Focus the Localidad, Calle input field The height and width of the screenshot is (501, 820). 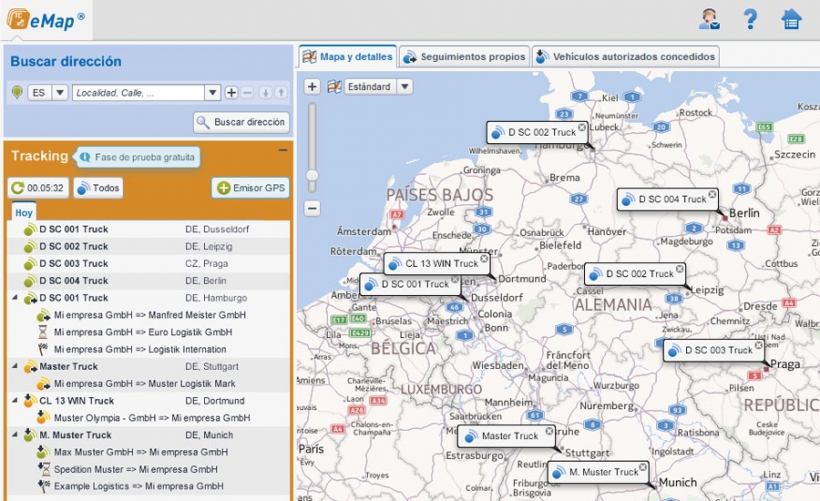[x=138, y=93]
